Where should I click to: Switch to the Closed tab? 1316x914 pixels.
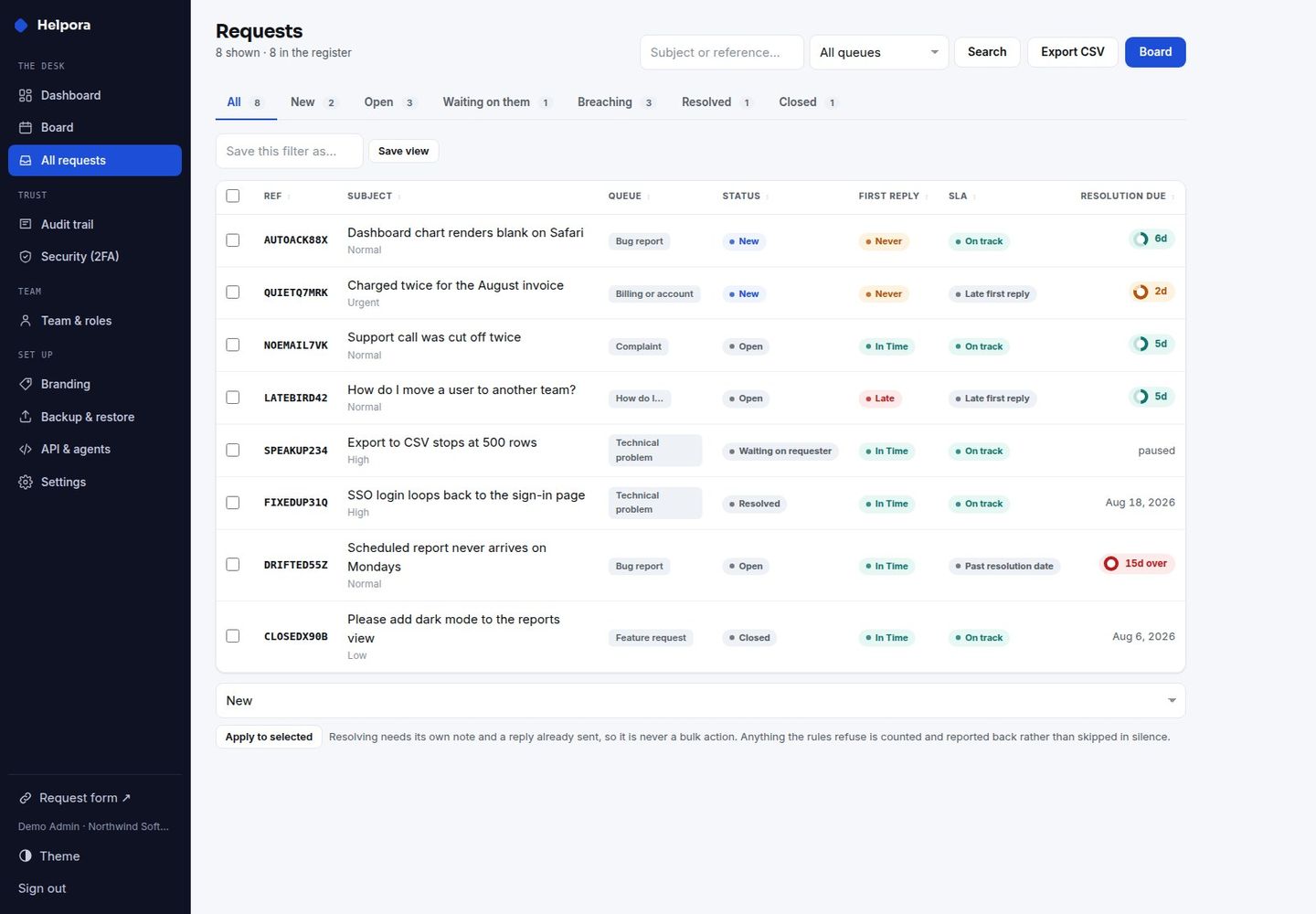pos(808,102)
